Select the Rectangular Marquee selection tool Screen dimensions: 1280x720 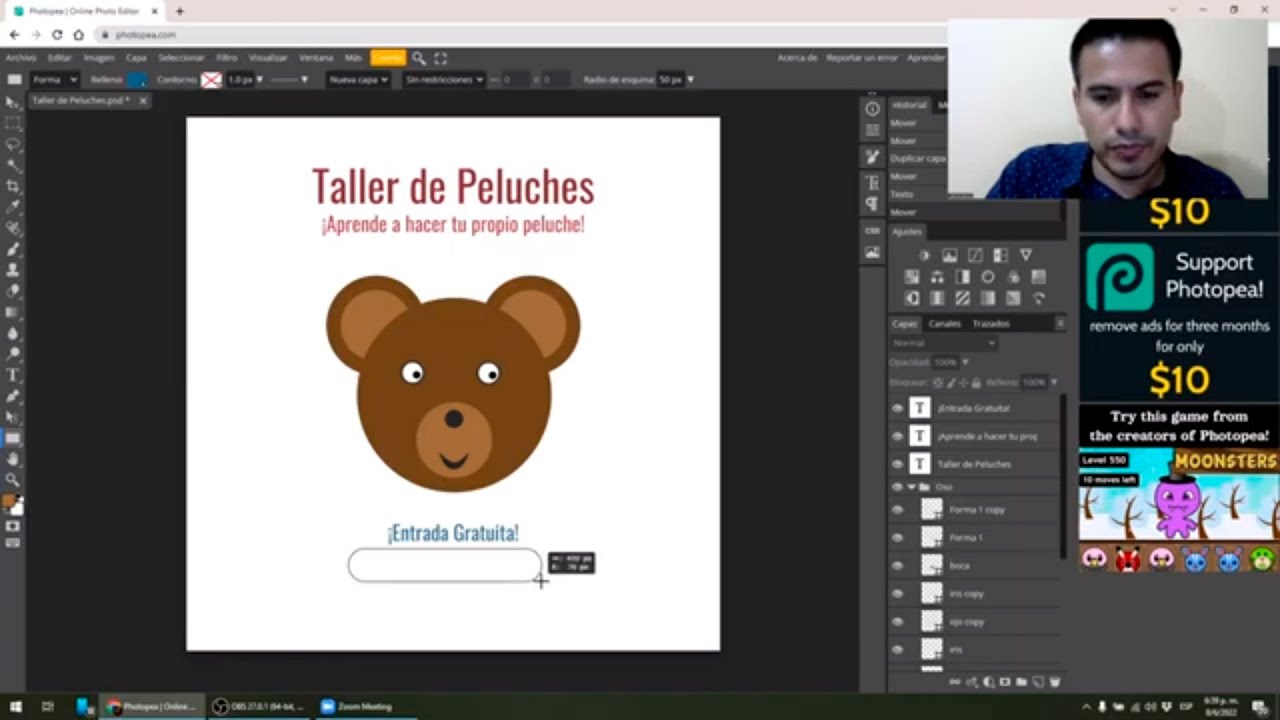tap(13, 123)
